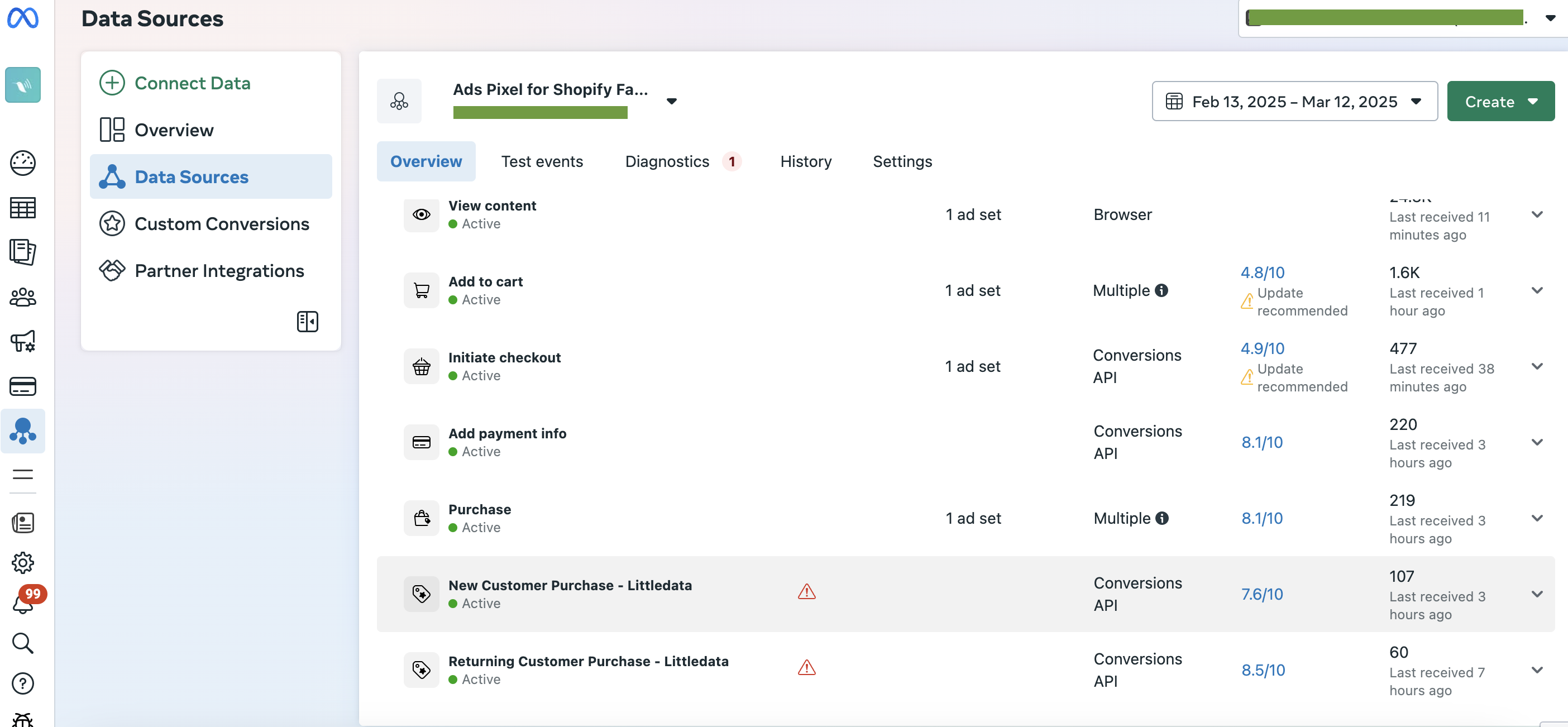Select Data Sources in side panel

pos(211,176)
